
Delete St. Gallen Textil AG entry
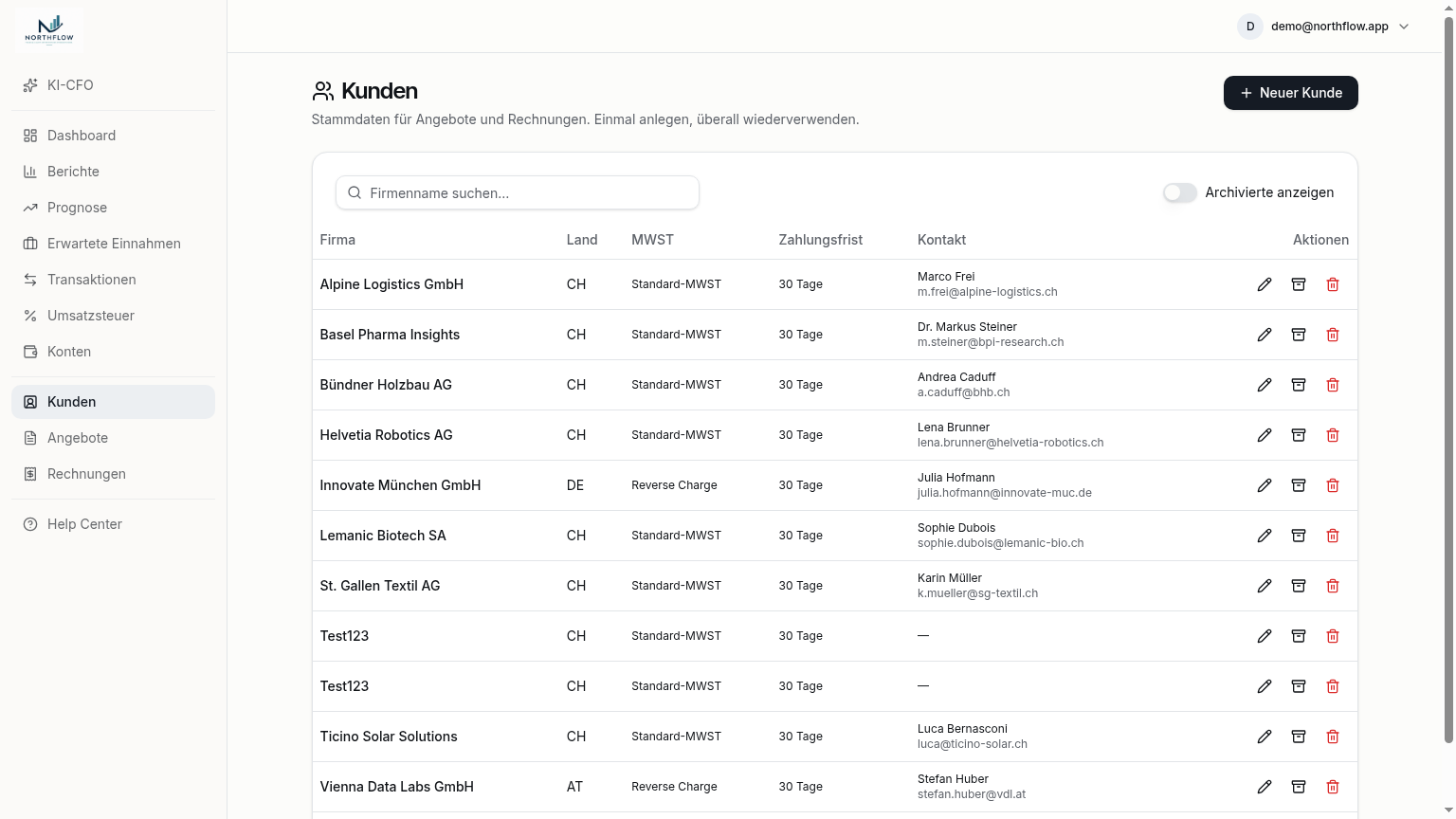tap(1333, 586)
